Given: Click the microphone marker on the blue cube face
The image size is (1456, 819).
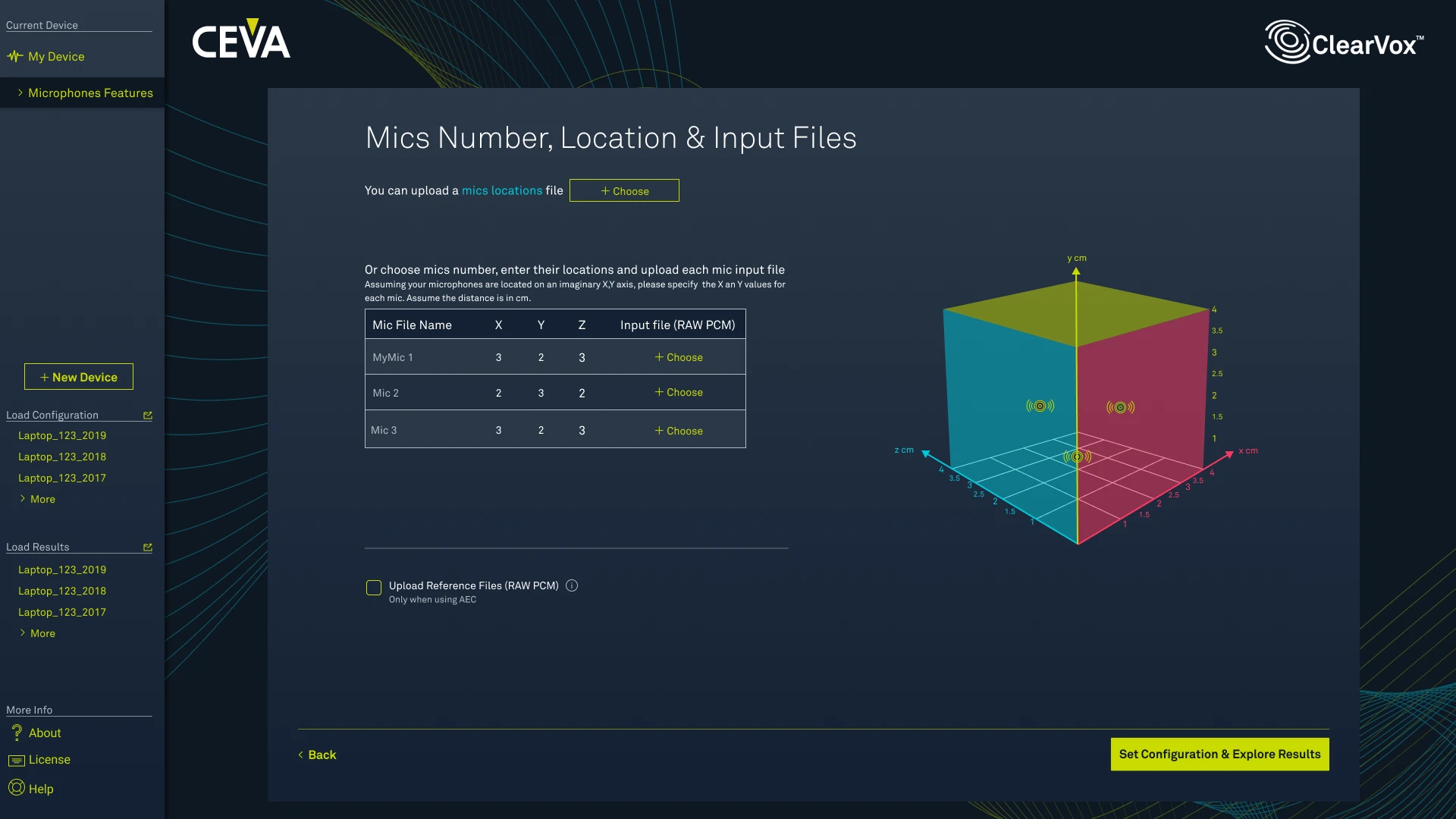Looking at the screenshot, I should click(x=1040, y=406).
